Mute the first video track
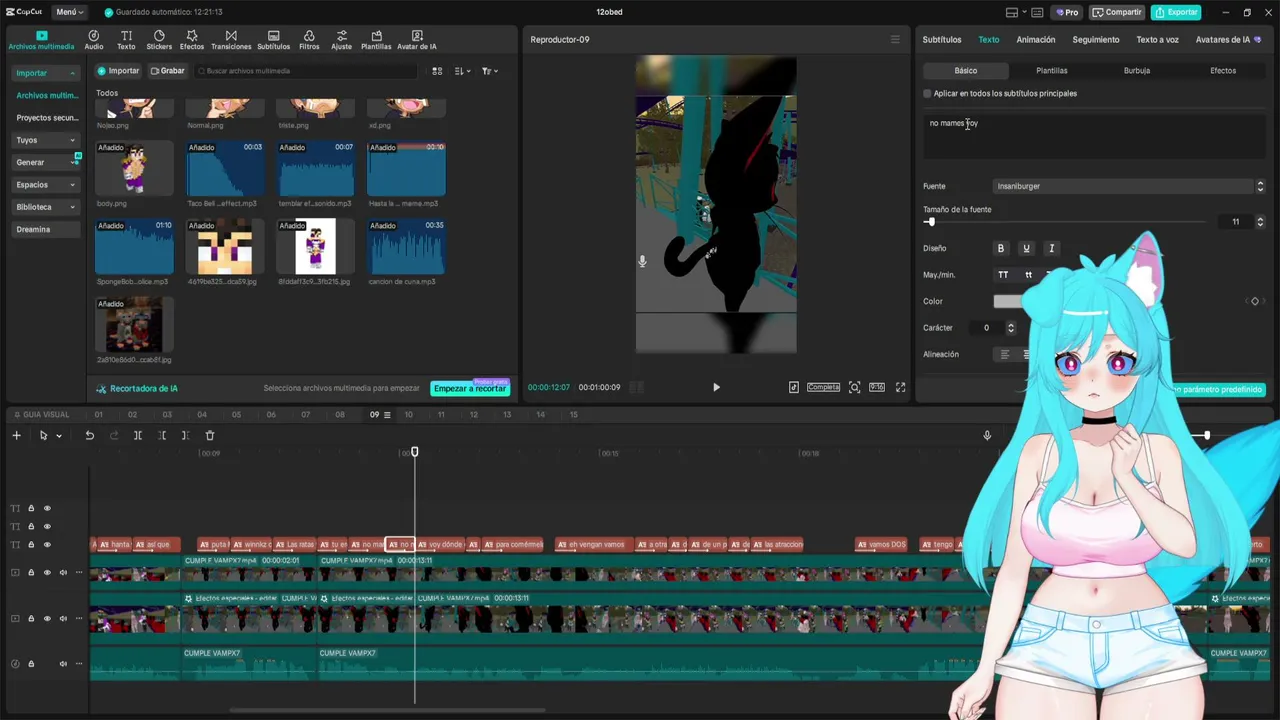 coord(63,573)
